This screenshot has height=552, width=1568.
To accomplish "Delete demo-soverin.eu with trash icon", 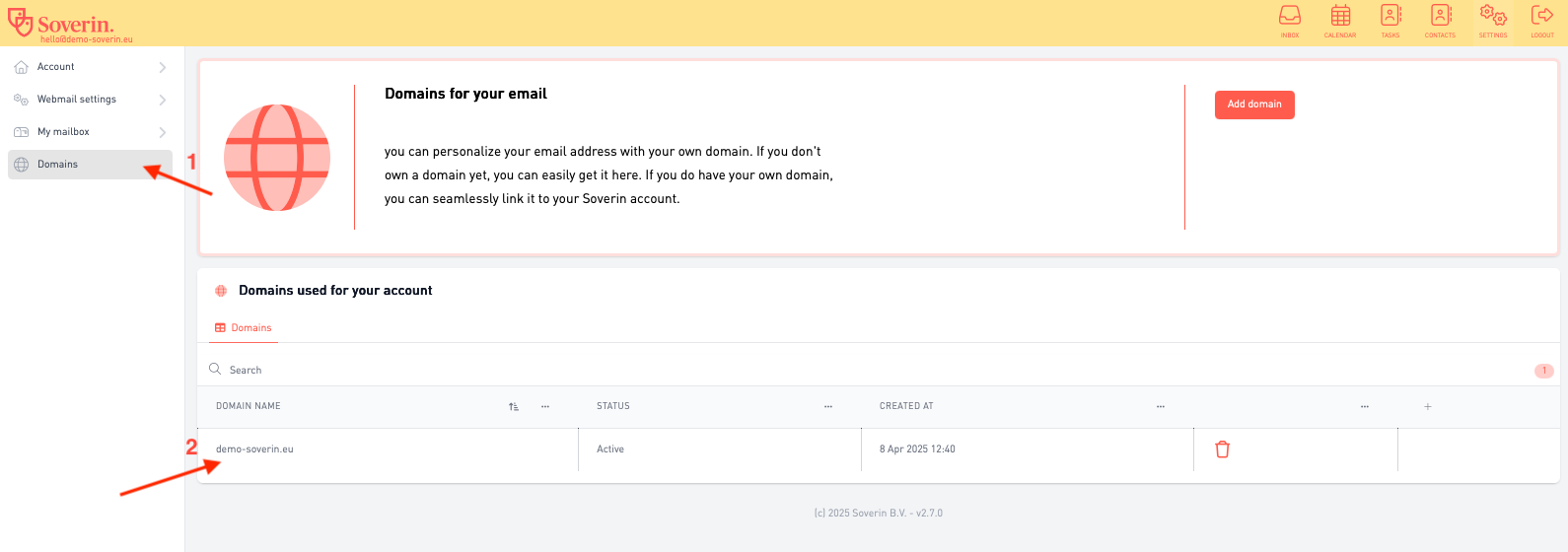I will click(1223, 449).
